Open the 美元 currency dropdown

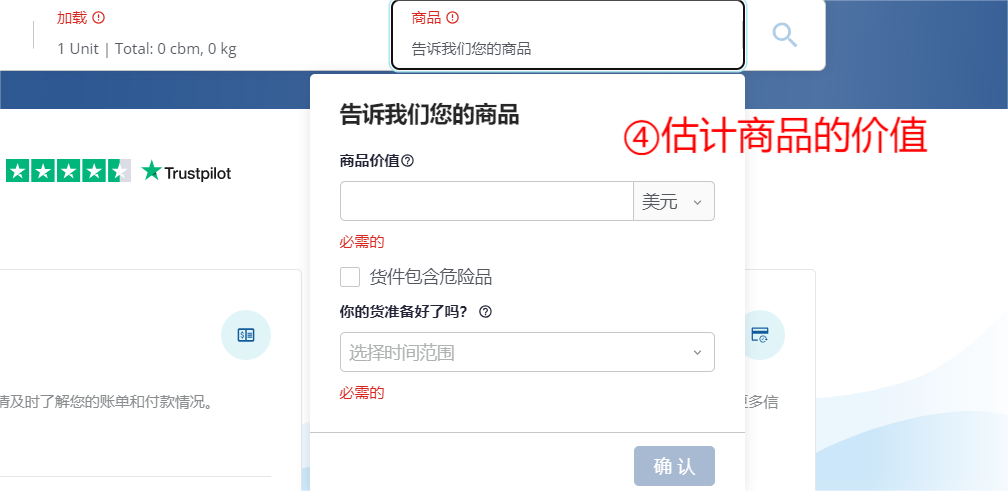pos(674,201)
